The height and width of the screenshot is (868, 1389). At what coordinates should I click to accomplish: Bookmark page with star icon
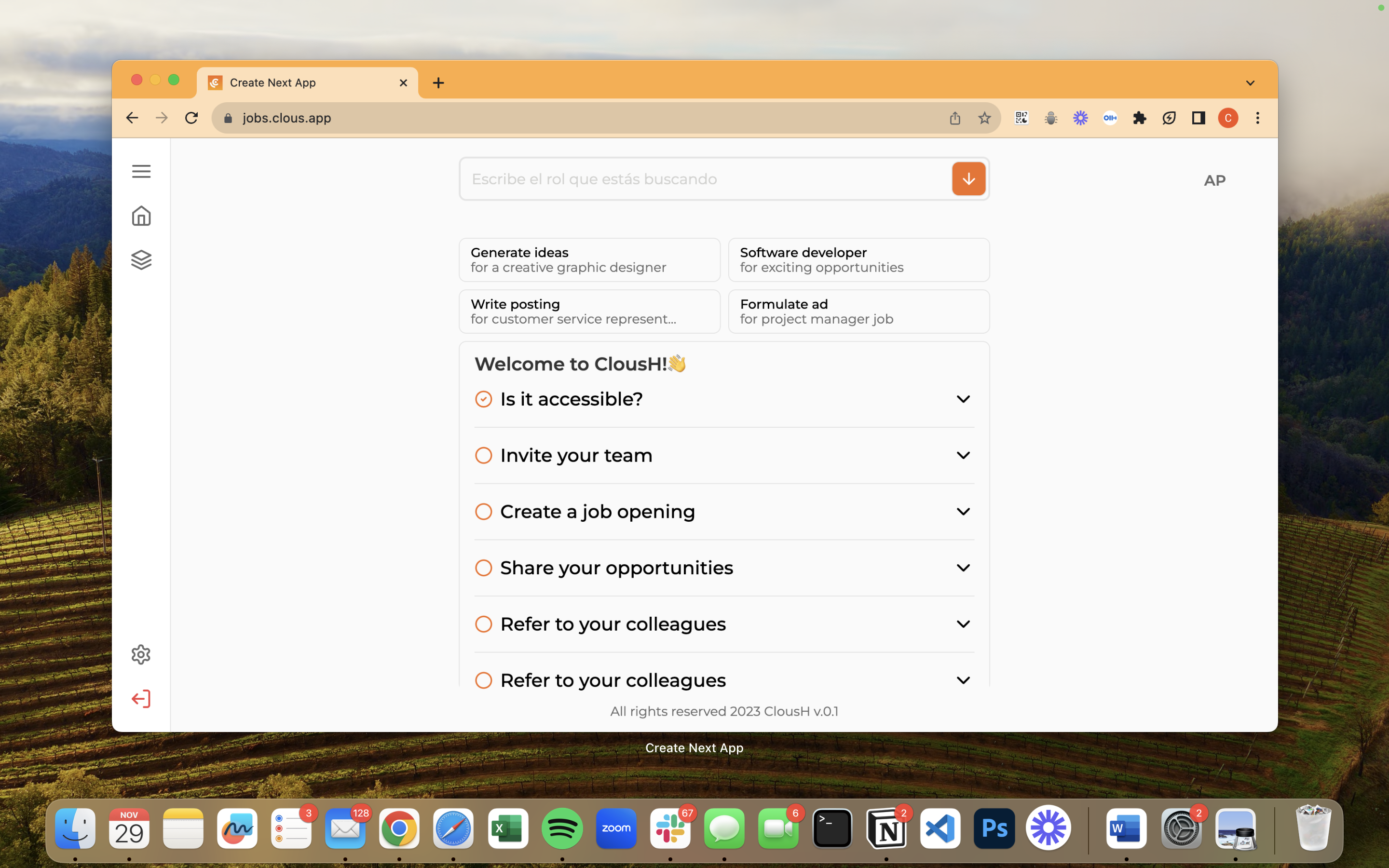click(984, 118)
